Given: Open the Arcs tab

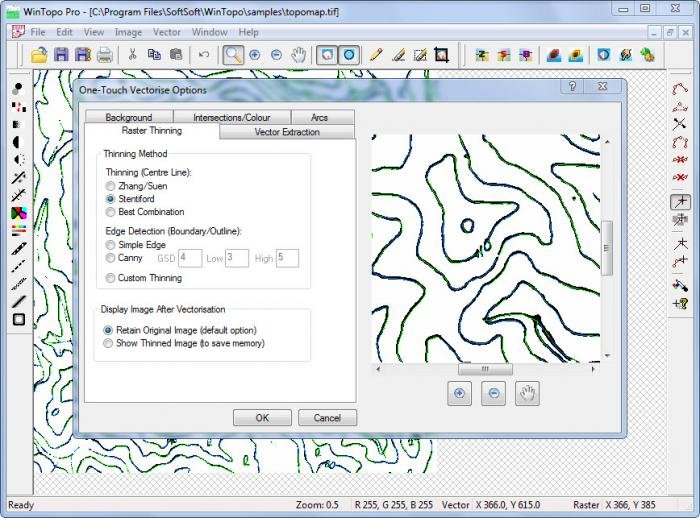Looking at the screenshot, I should tap(323, 117).
